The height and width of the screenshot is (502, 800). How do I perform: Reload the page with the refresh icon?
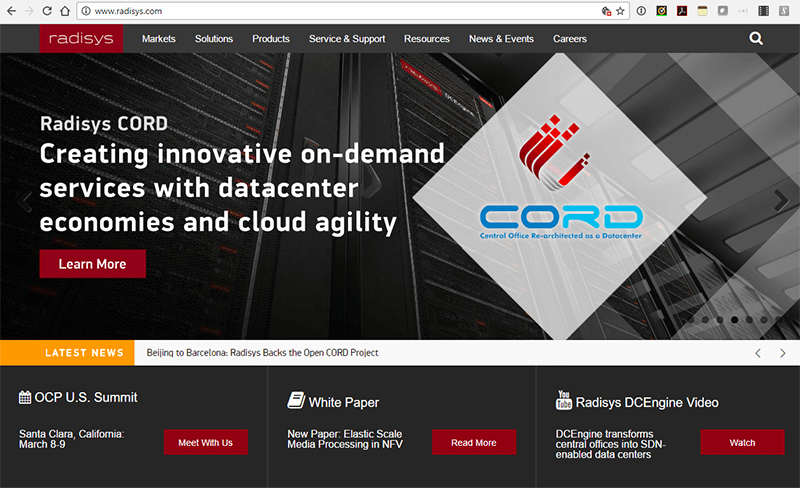click(x=47, y=11)
